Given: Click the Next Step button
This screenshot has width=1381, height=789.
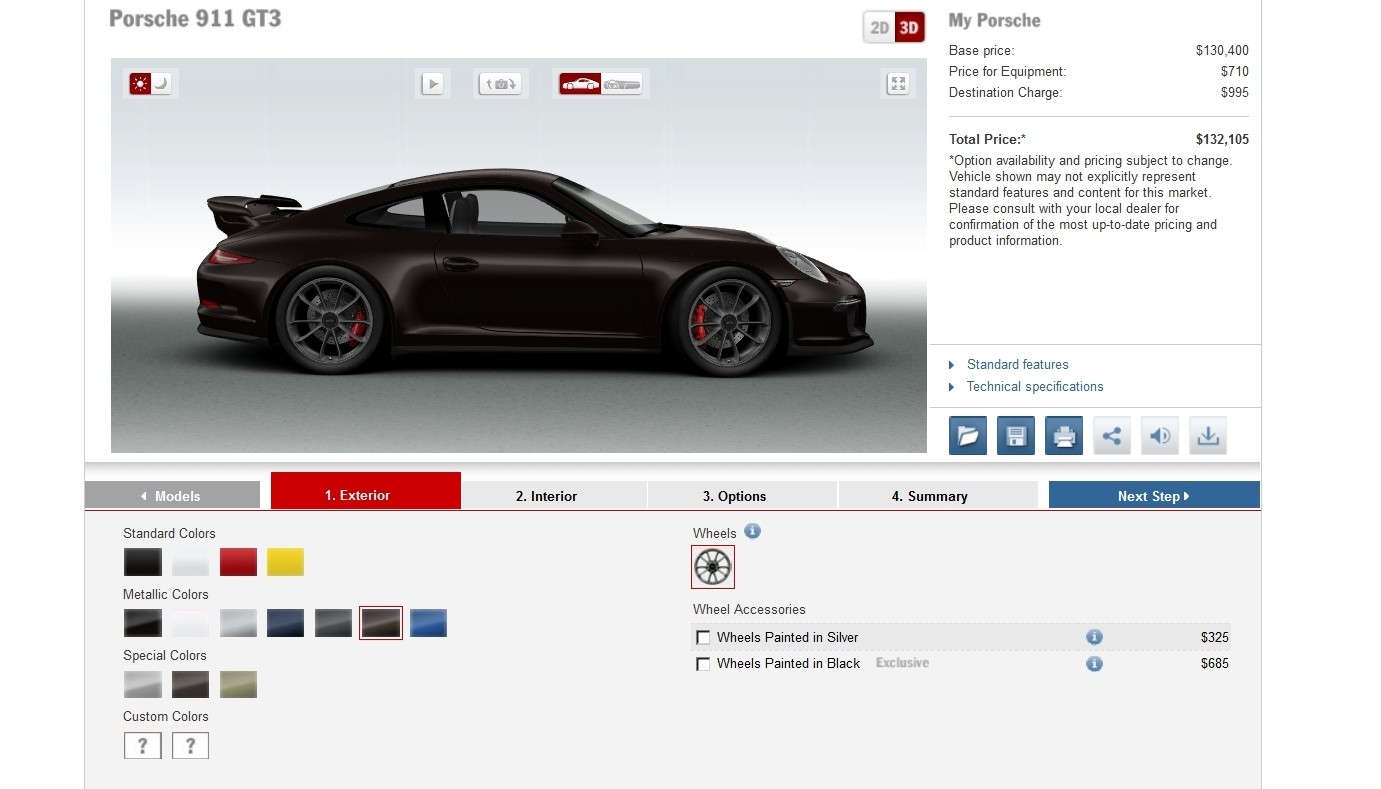Looking at the screenshot, I should (1154, 495).
